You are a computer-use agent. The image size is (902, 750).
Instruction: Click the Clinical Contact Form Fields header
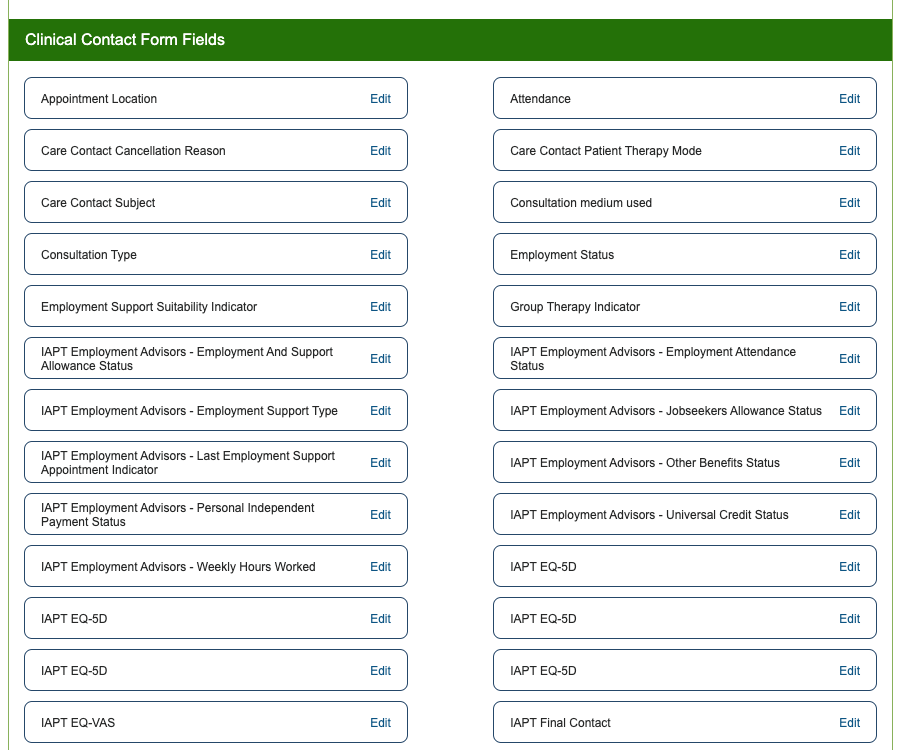[x=125, y=40]
